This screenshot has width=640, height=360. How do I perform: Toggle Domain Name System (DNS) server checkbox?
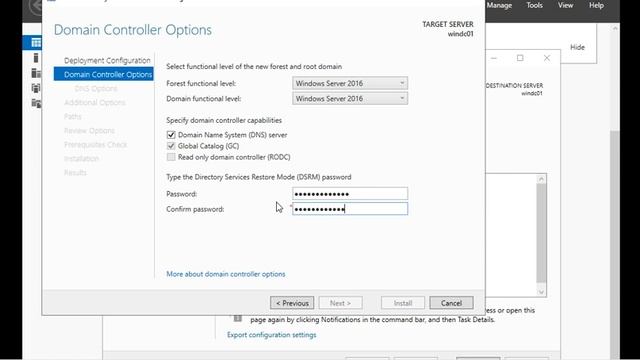(x=171, y=135)
